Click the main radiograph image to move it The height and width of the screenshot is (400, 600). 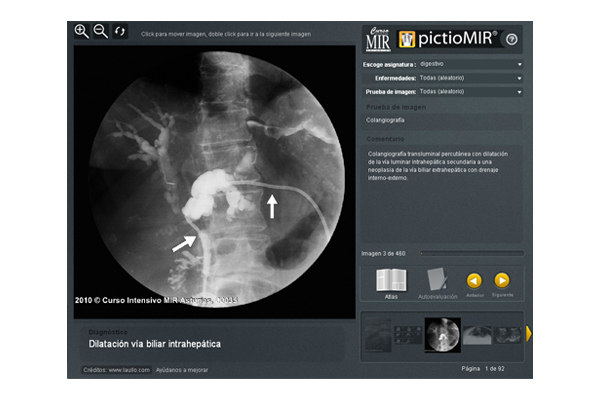[x=215, y=182]
